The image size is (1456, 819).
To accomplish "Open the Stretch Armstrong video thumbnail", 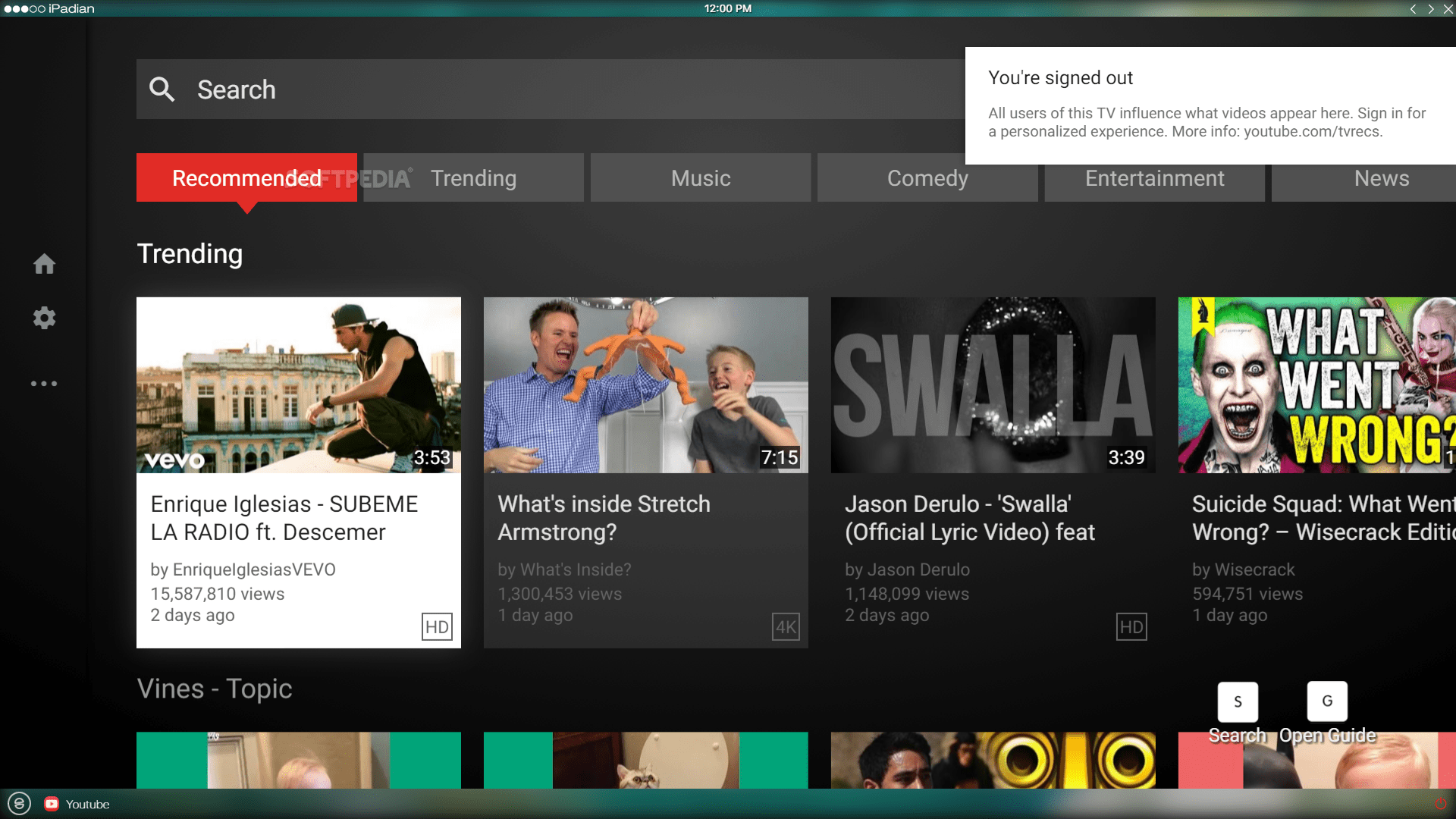I will pos(646,385).
